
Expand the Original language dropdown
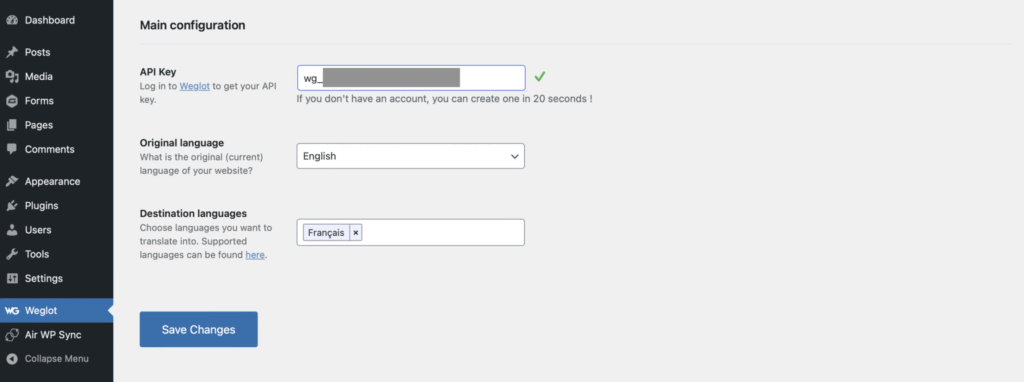410,156
